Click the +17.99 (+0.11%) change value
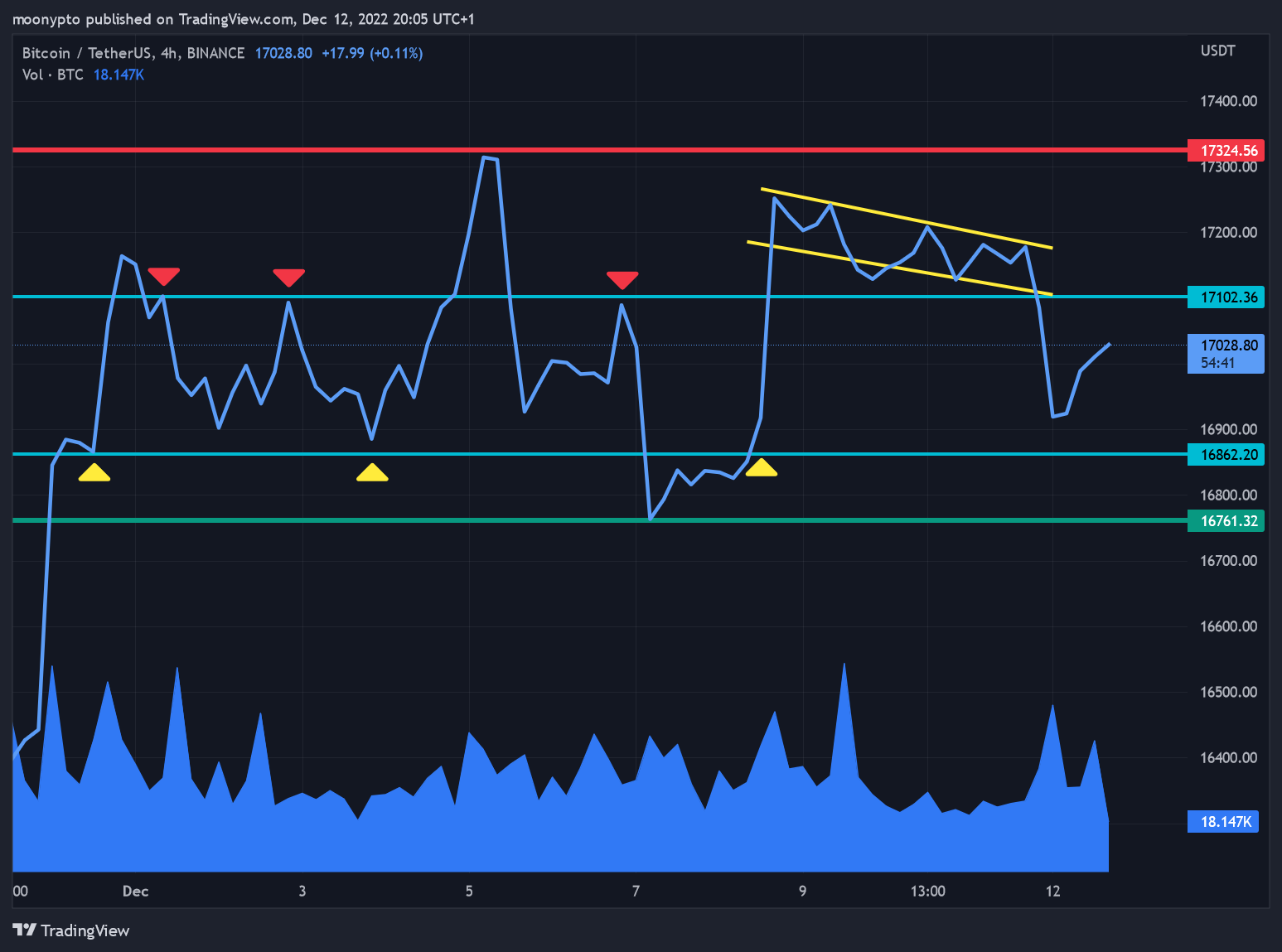 pos(372,53)
